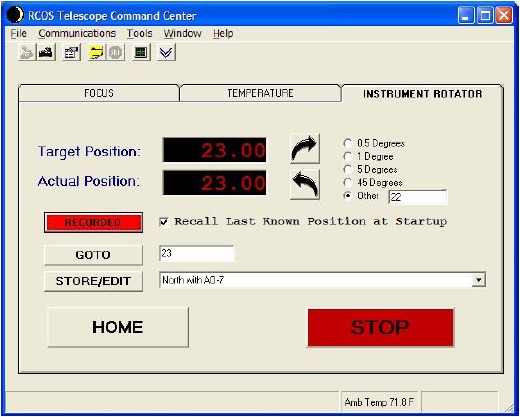This screenshot has width=520, height=417.
Task: Select the 0.5 Degrees radio button
Action: pos(347,143)
